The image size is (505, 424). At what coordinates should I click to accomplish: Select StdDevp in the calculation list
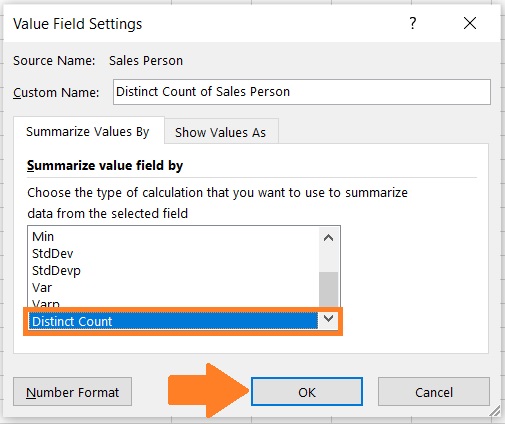tap(173, 270)
